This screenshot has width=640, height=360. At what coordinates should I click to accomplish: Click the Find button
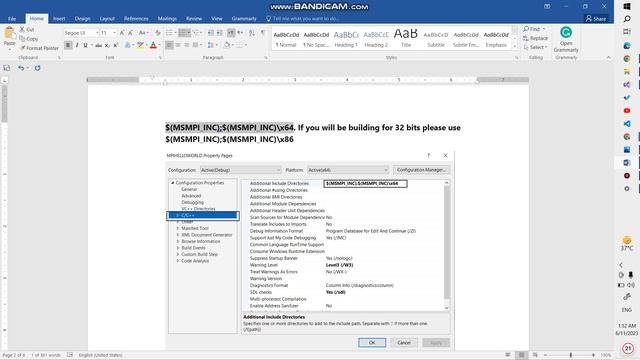534,29
